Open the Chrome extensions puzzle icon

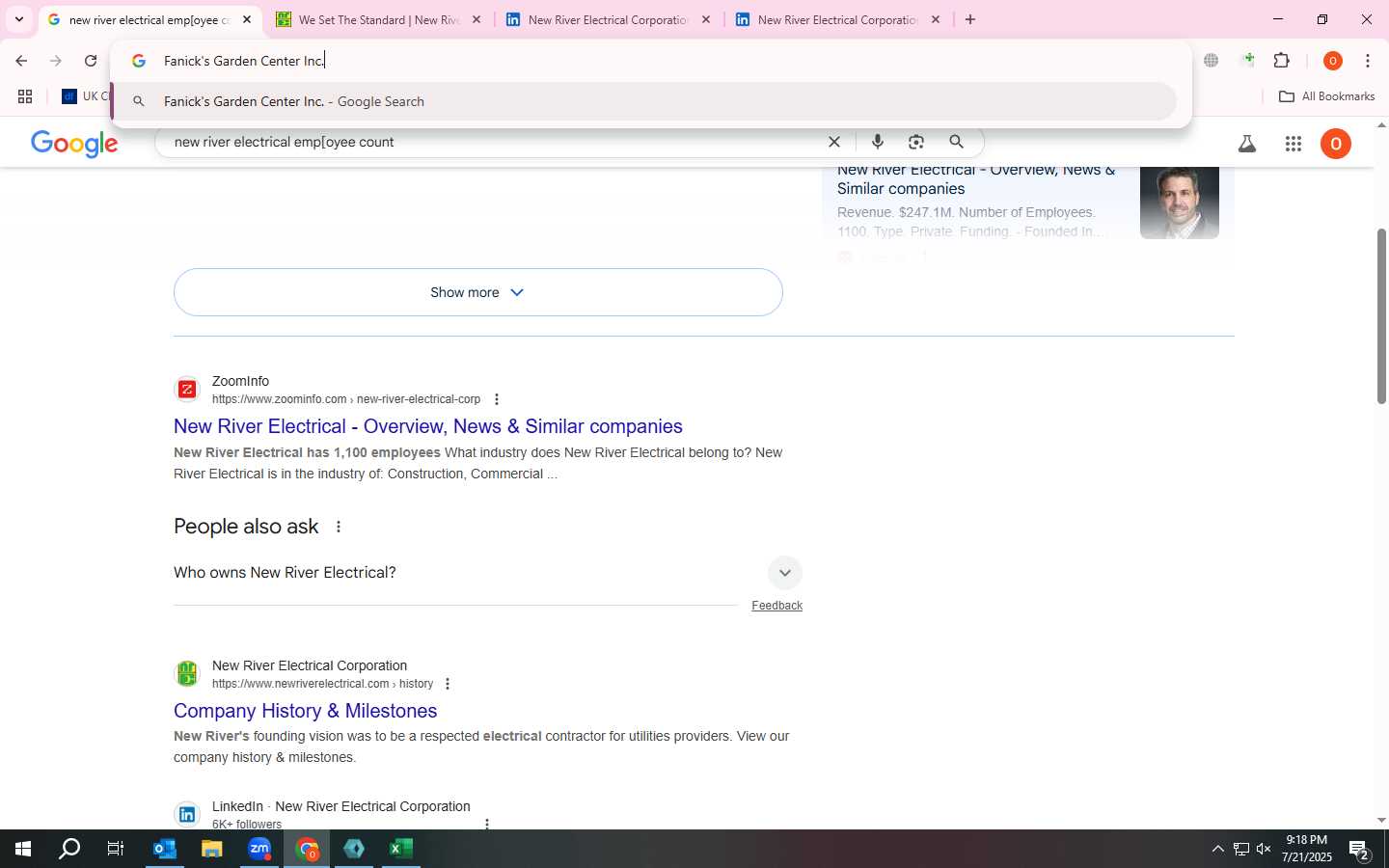click(x=1282, y=61)
